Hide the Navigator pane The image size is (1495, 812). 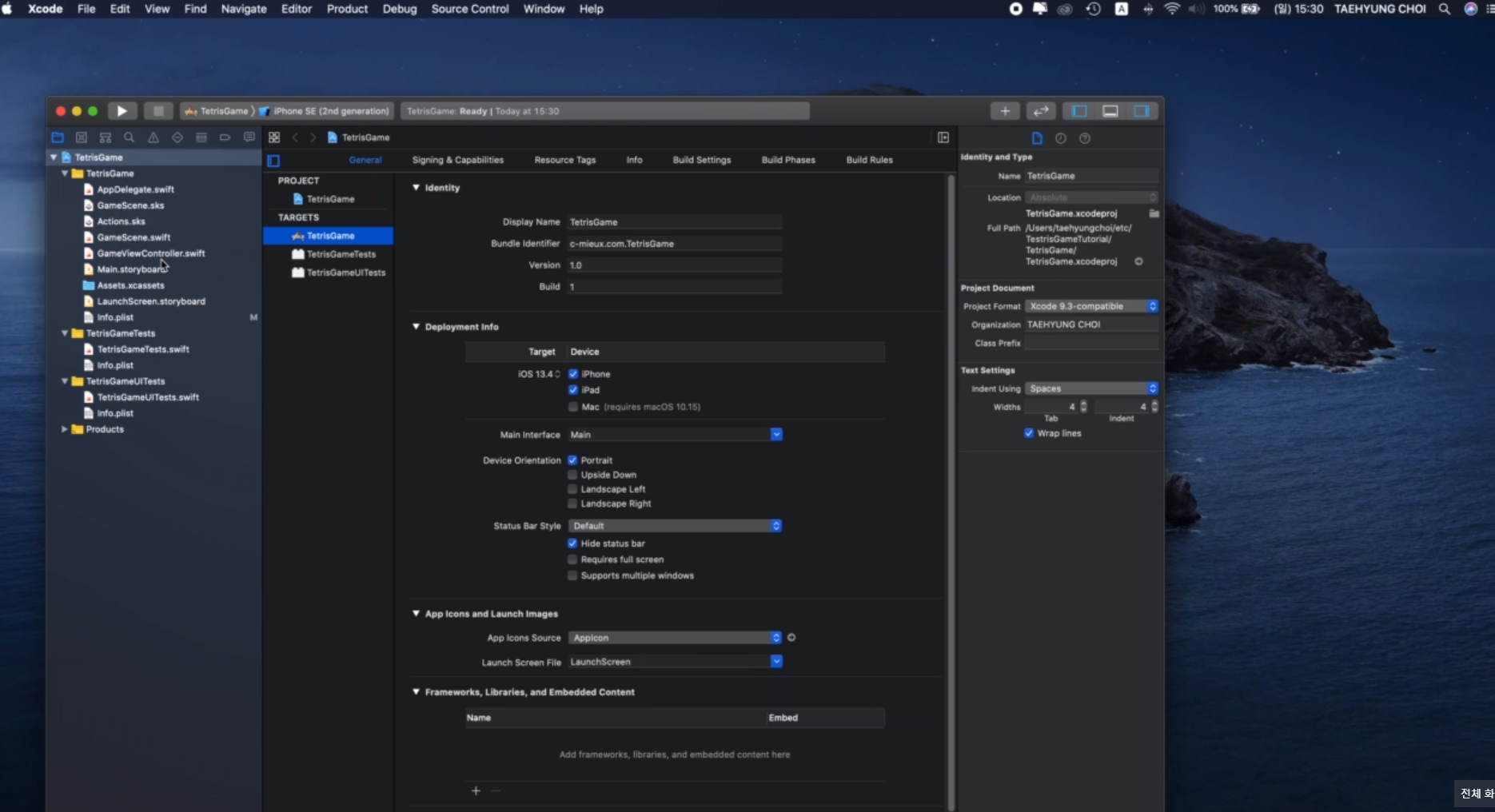click(1079, 111)
